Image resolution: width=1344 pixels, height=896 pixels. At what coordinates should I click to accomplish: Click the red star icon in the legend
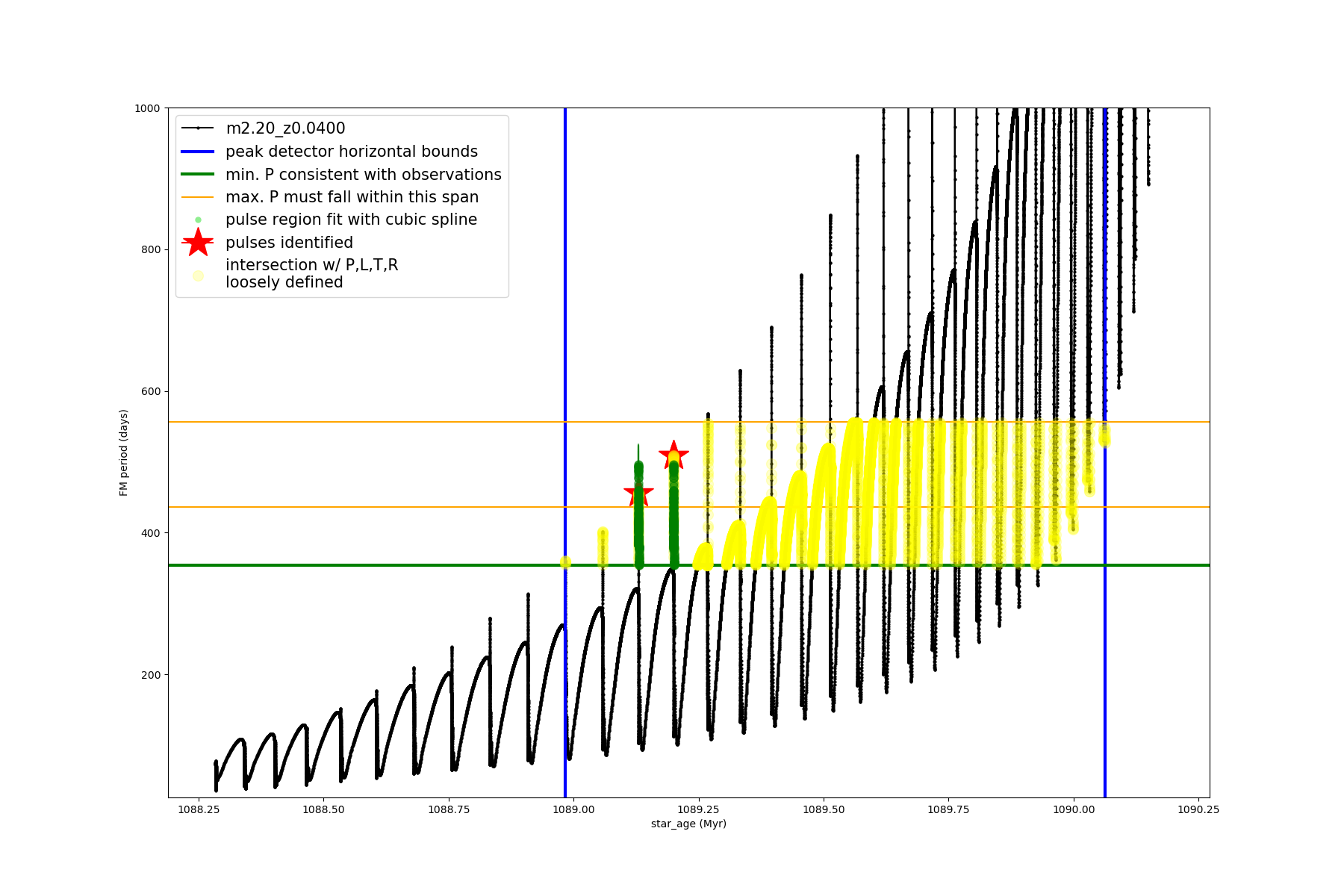198,242
